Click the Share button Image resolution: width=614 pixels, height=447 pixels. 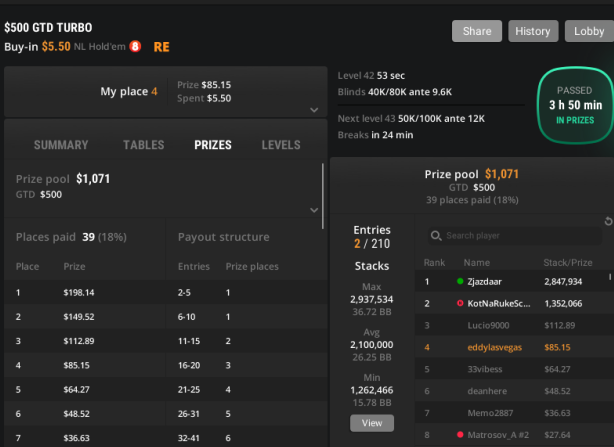(x=477, y=31)
